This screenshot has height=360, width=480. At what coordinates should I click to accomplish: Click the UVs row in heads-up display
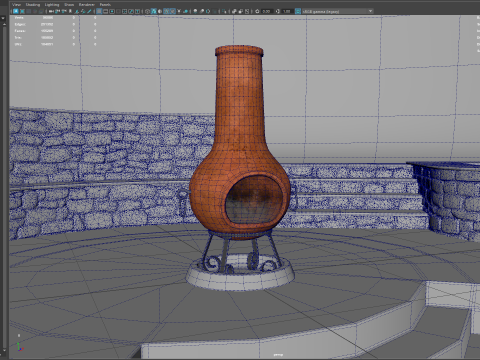(55, 44)
